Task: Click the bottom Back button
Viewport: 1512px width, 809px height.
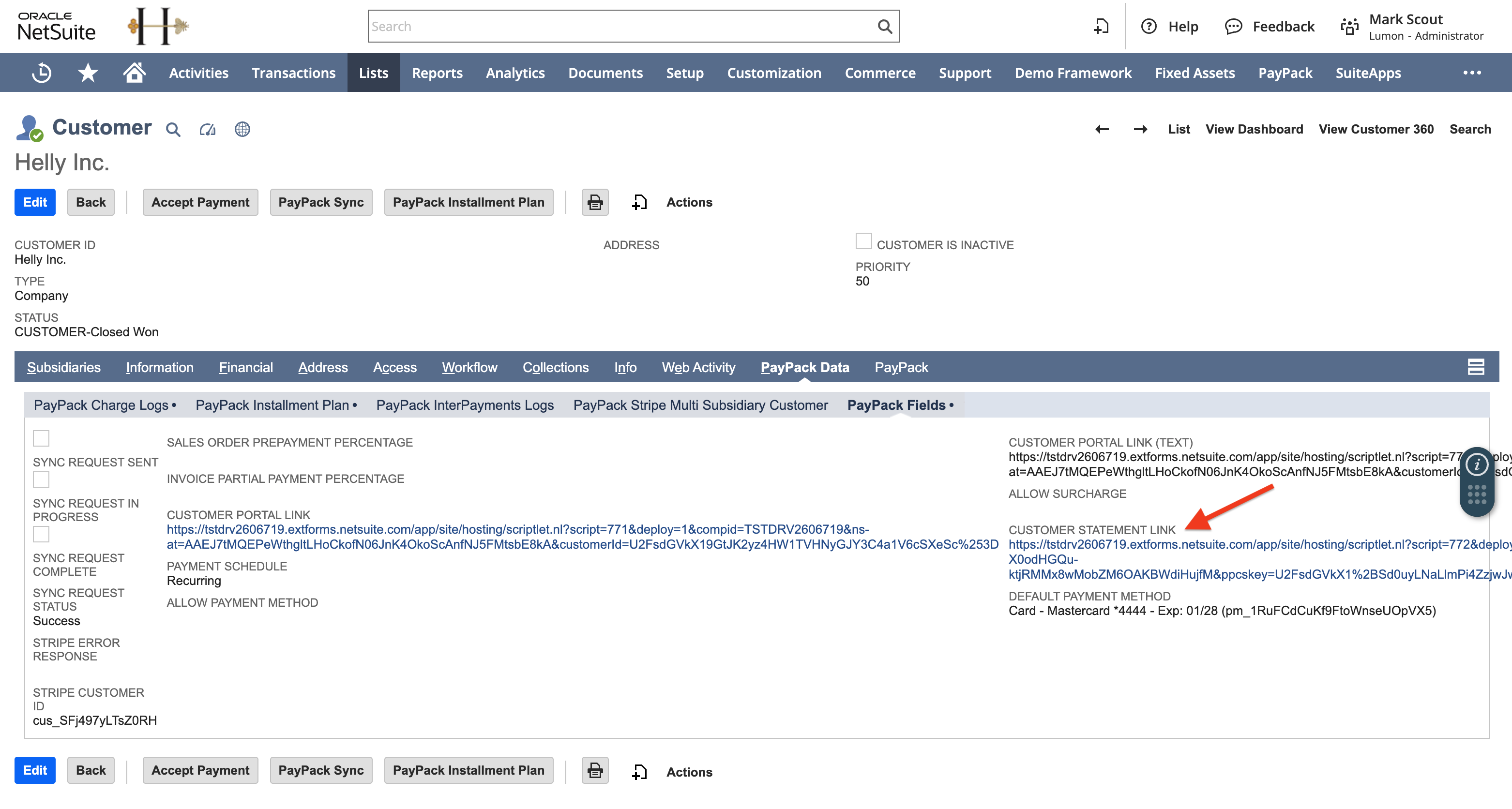Action: coord(91,770)
